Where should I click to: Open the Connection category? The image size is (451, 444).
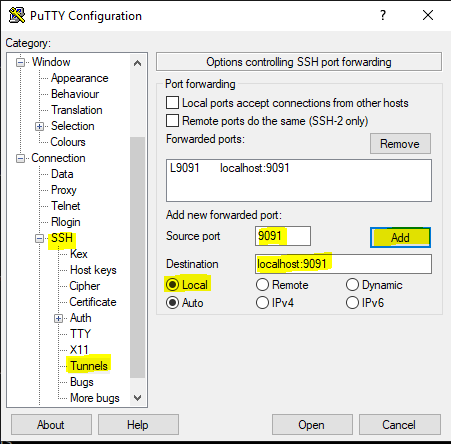pos(58,158)
